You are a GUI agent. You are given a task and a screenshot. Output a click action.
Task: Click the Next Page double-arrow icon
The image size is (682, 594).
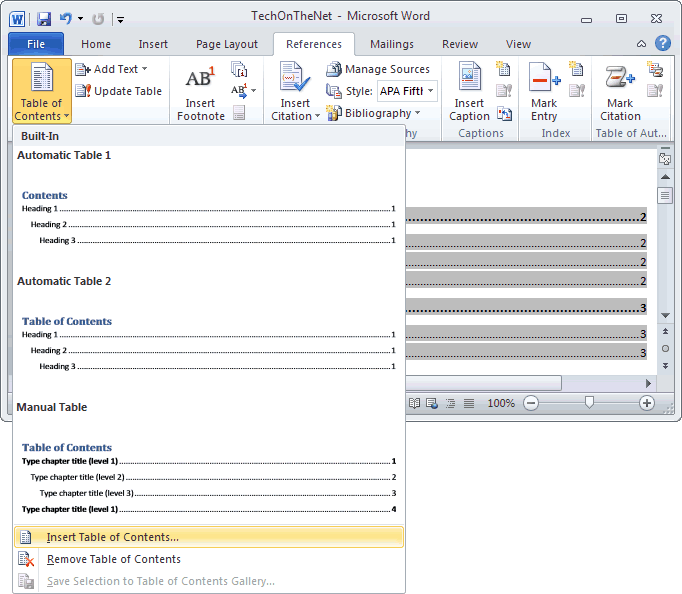665,366
